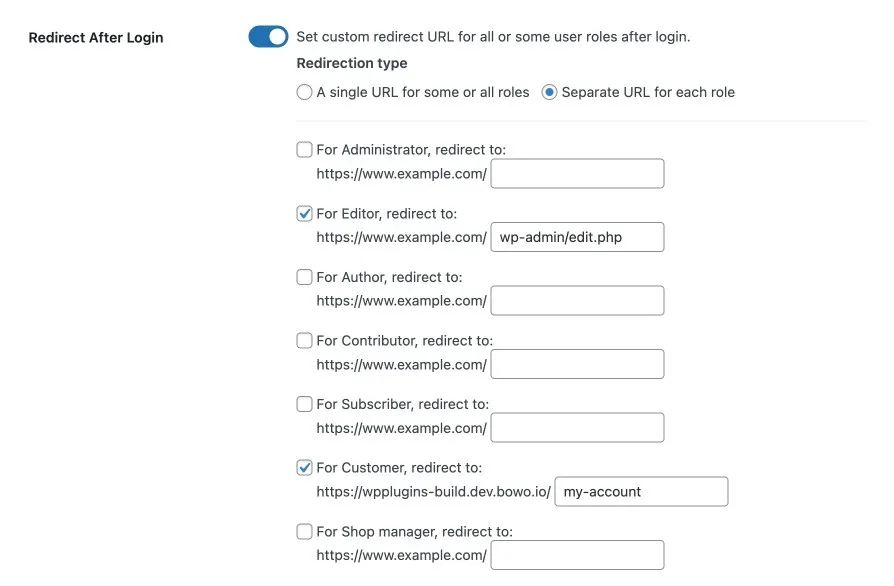Uncheck the For Editor redirect checkbox

click(x=304, y=213)
